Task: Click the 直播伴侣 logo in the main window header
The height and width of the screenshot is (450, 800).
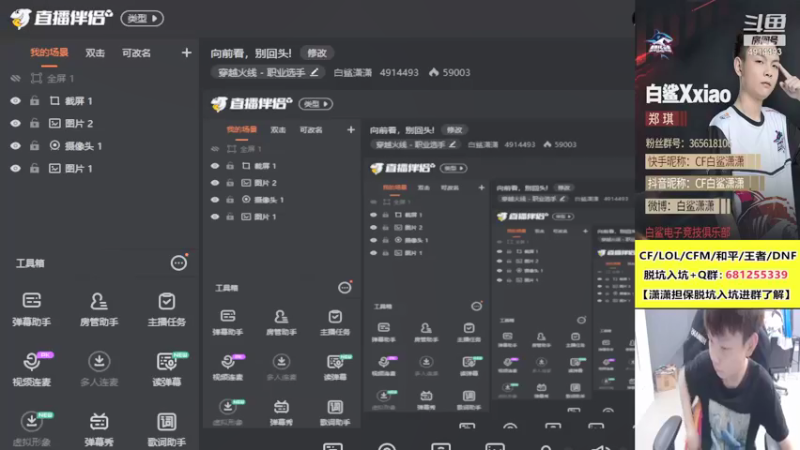Action: (x=61, y=18)
